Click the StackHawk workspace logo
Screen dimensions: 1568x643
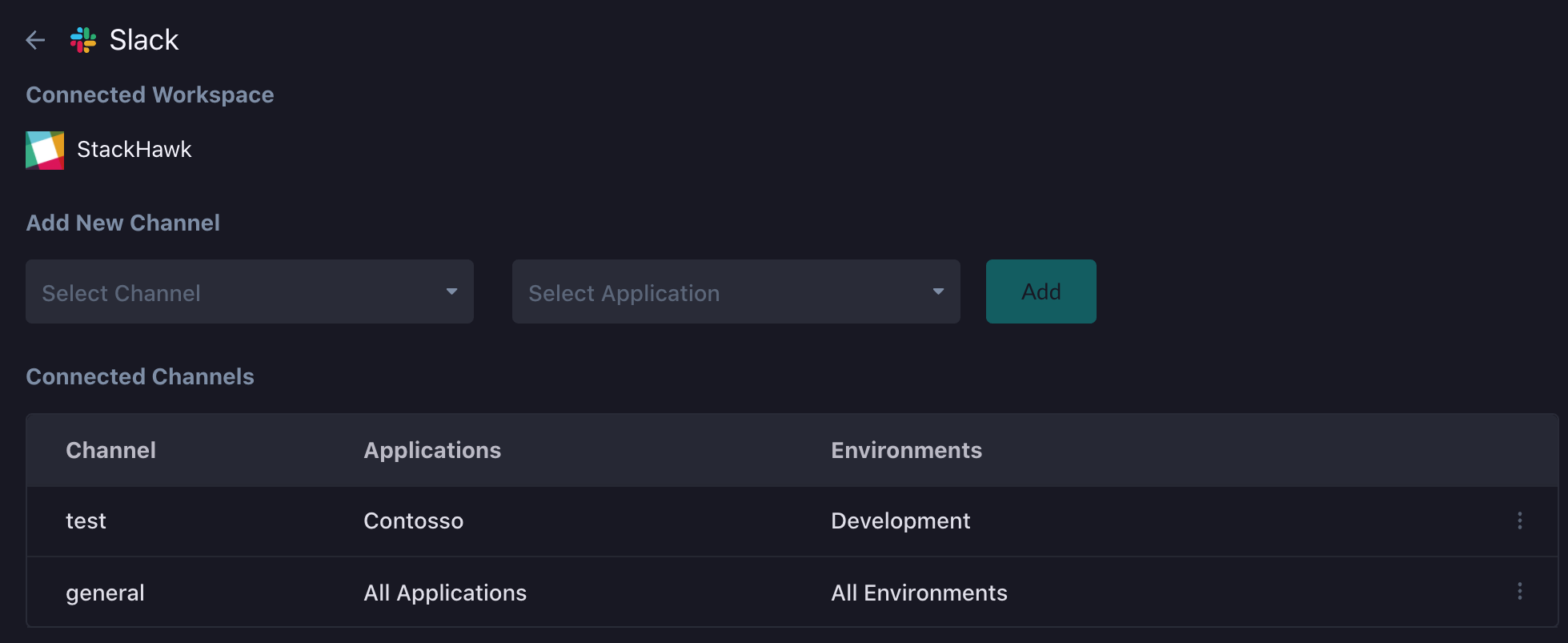[x=45, y=151]
